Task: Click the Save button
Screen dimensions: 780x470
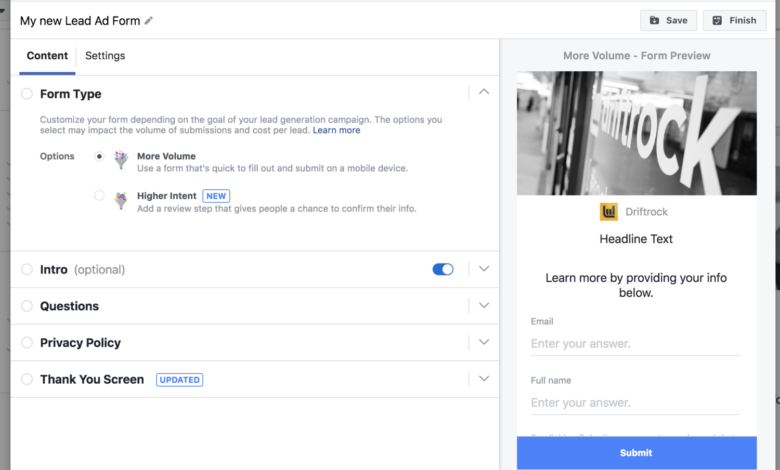Action: click(669, 20)
